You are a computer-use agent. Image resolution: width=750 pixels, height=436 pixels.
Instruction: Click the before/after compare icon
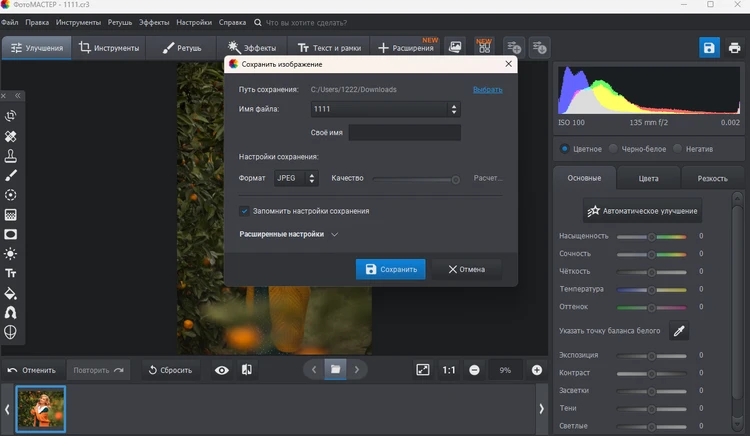(x=247, y=370)
